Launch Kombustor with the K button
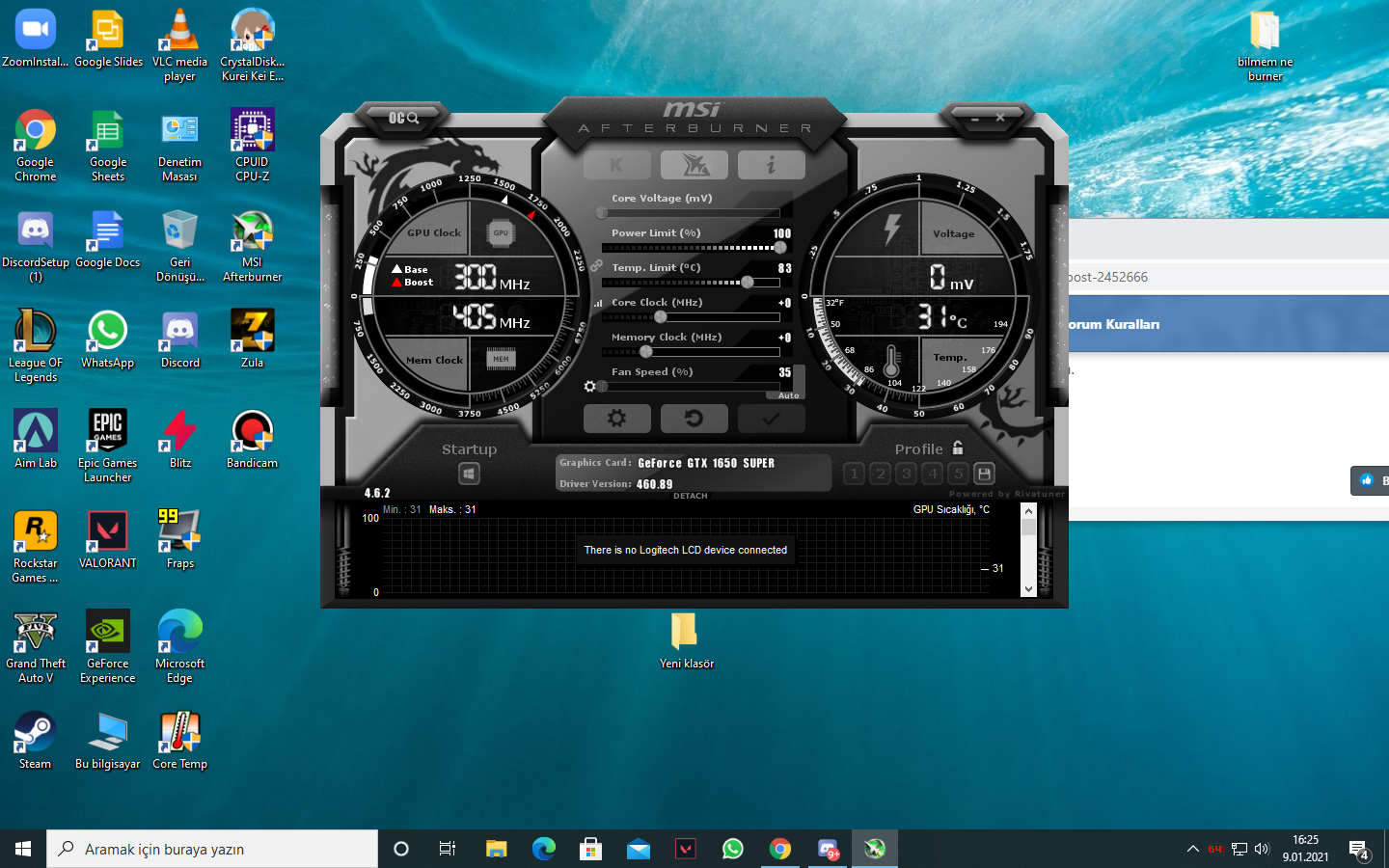Screen dimensions: 1389x868 coord(616,165)
